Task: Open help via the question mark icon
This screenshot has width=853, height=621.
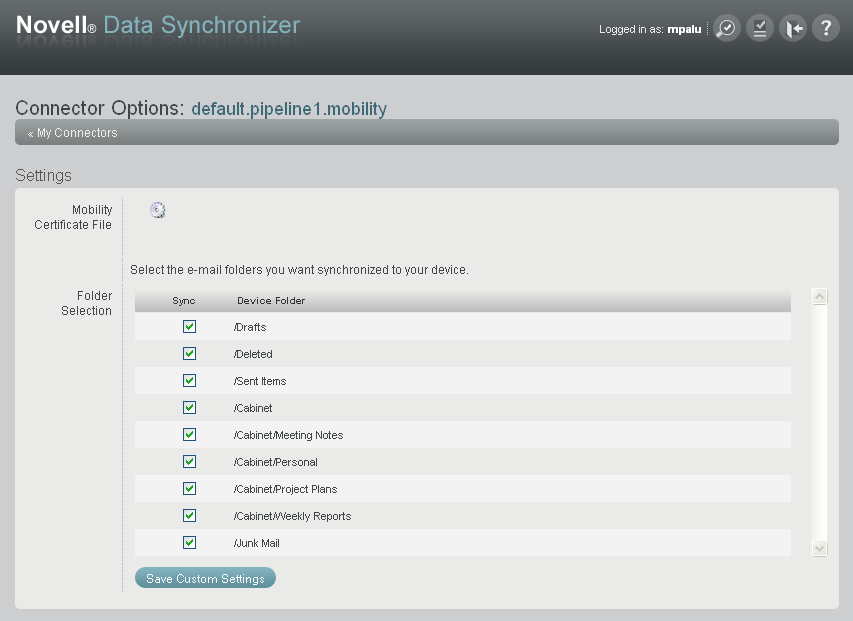Action: pyautogui.click(x=825, y=28)
